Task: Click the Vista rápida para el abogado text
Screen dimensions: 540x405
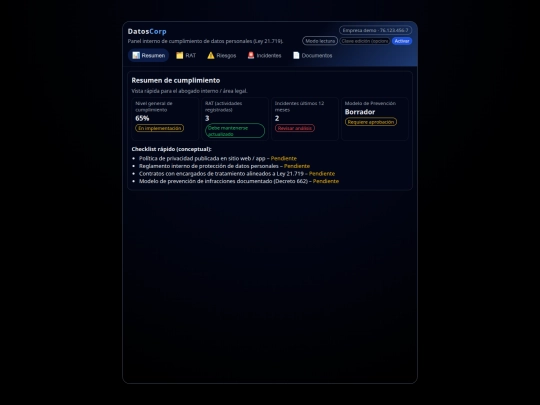Action: pos(189,91)
